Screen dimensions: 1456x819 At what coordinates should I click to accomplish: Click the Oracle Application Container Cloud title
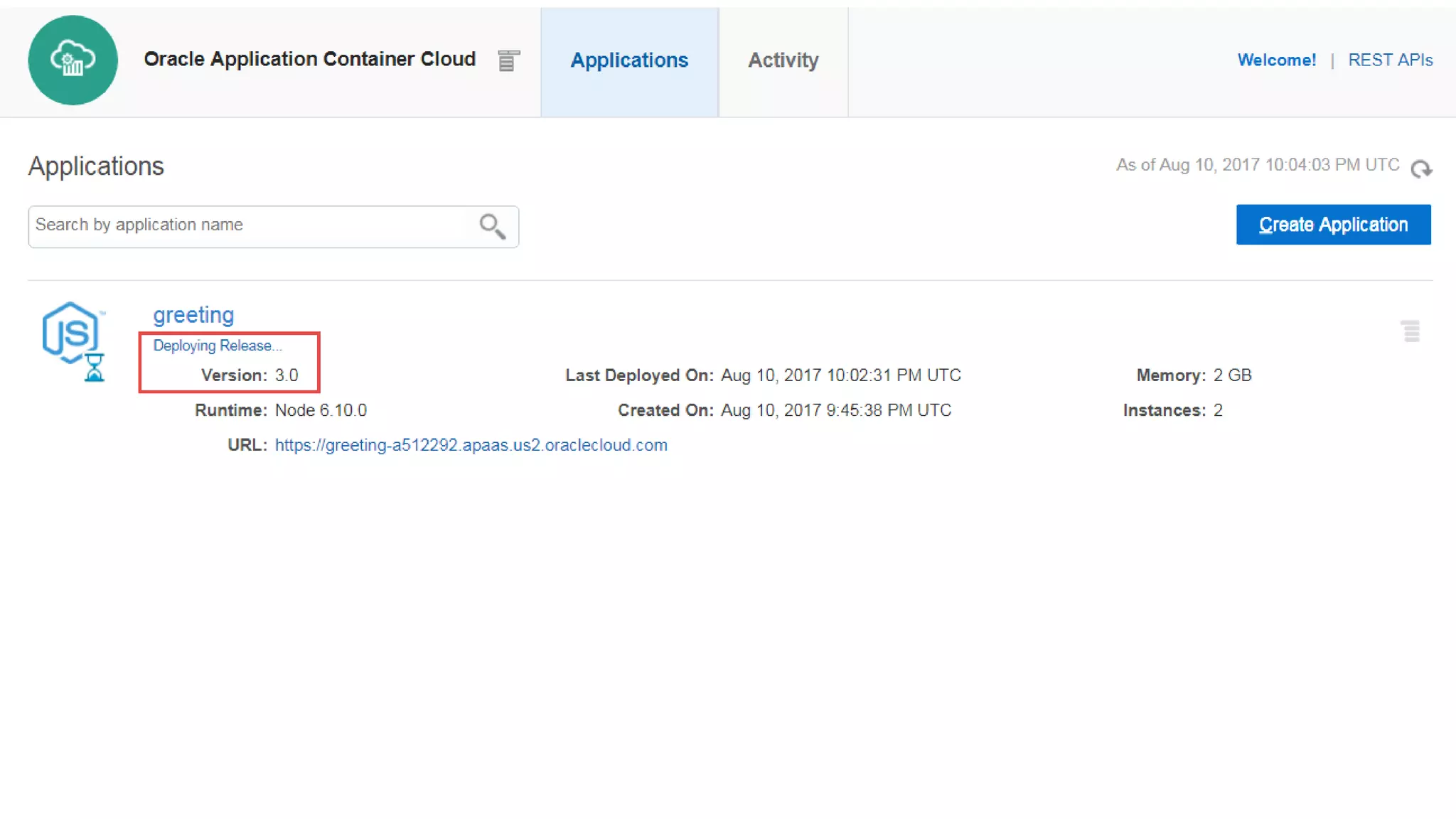[x=309, y=59]
